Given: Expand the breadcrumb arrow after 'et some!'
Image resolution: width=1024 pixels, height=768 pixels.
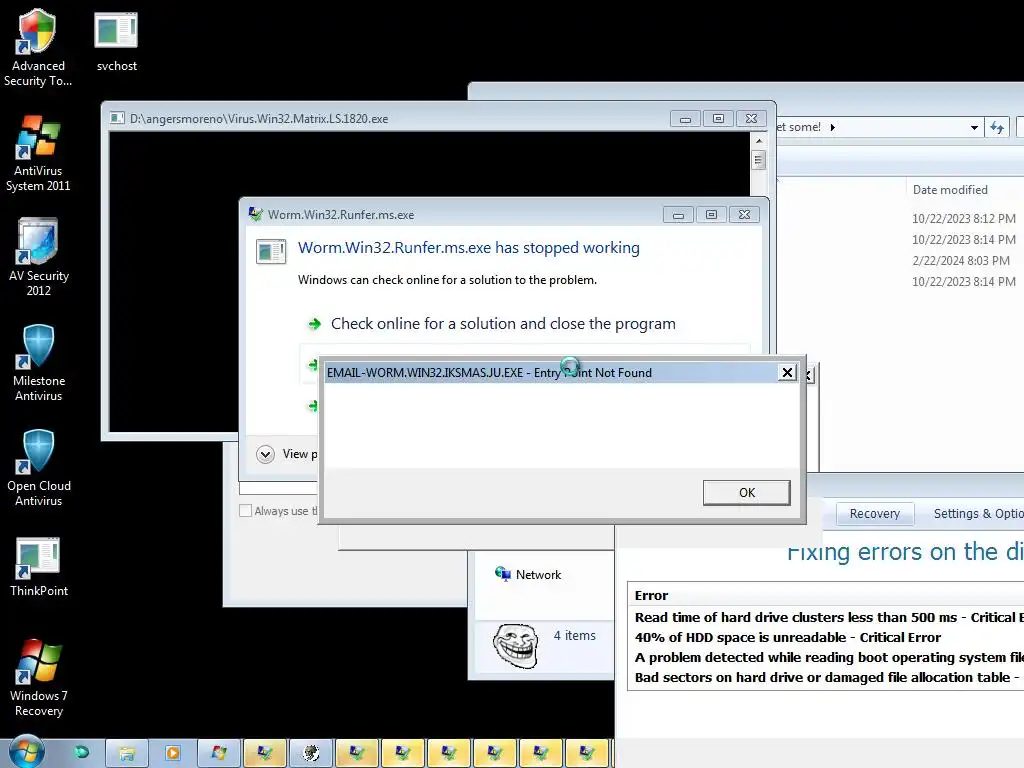Looking at the screenshot, I should pyautogui.click(x=833, y=127).
